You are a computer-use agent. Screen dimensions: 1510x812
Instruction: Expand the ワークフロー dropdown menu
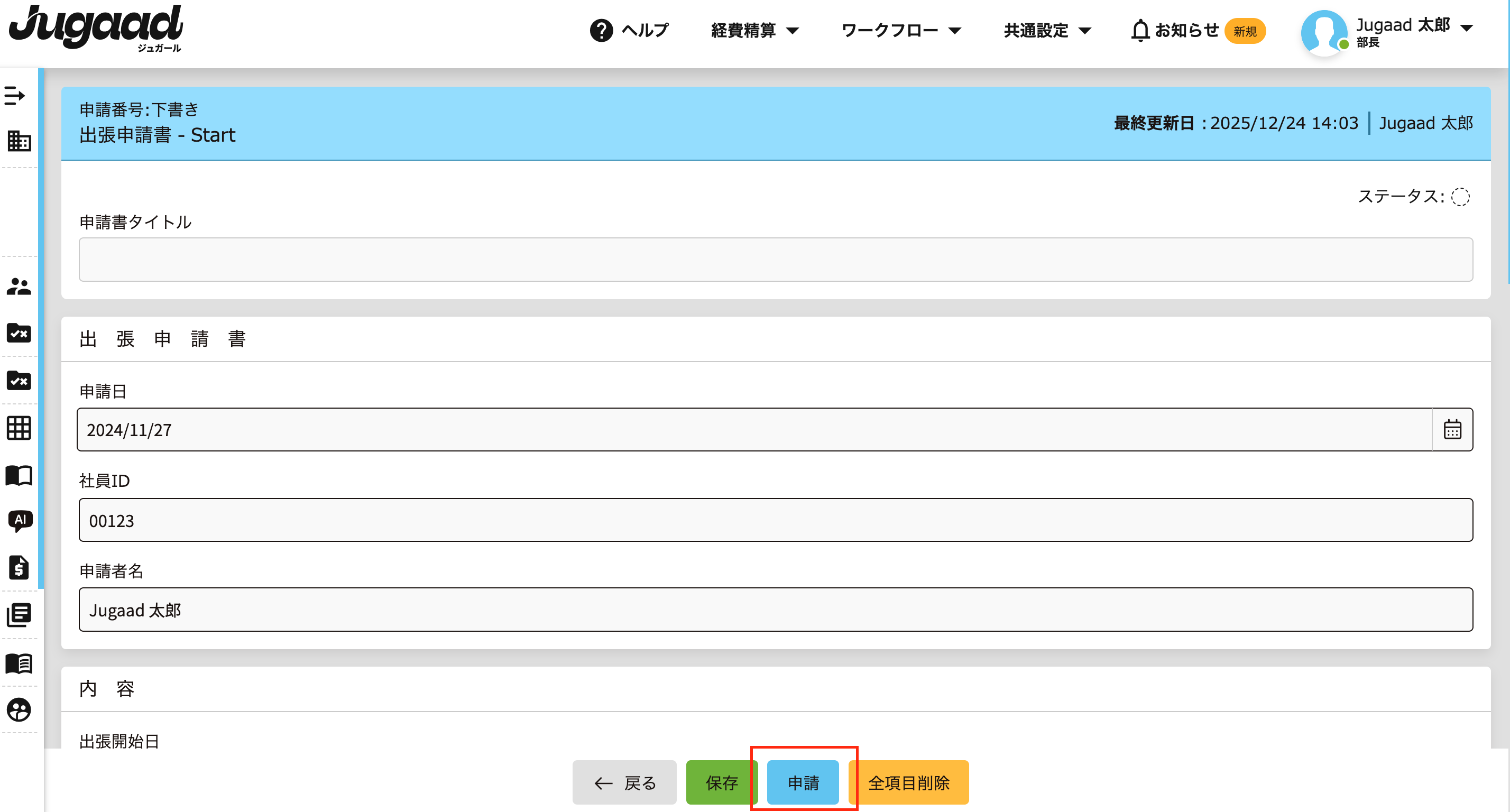pyautogui.click(x=901, y=31)
